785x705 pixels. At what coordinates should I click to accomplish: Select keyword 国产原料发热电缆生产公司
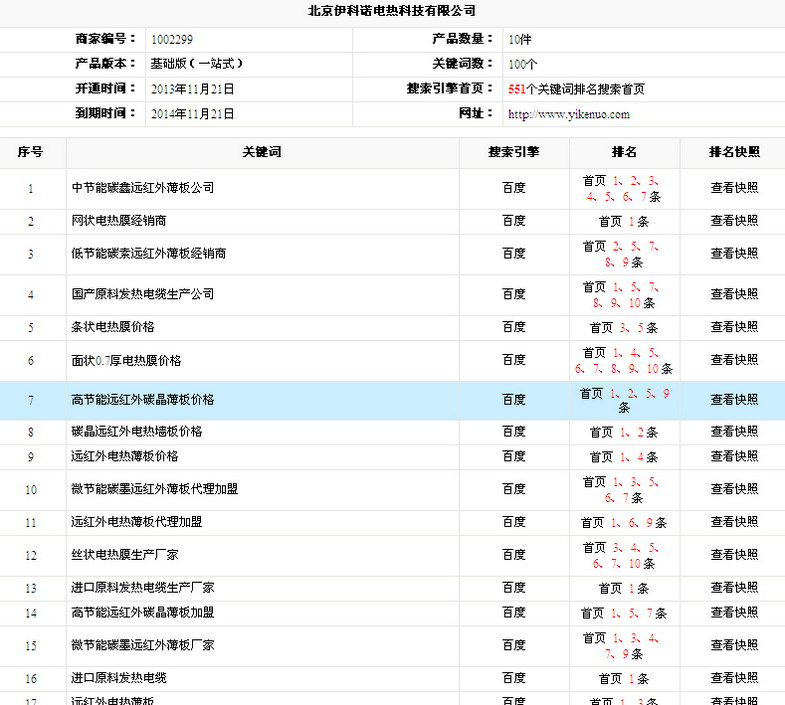point(143,294)
